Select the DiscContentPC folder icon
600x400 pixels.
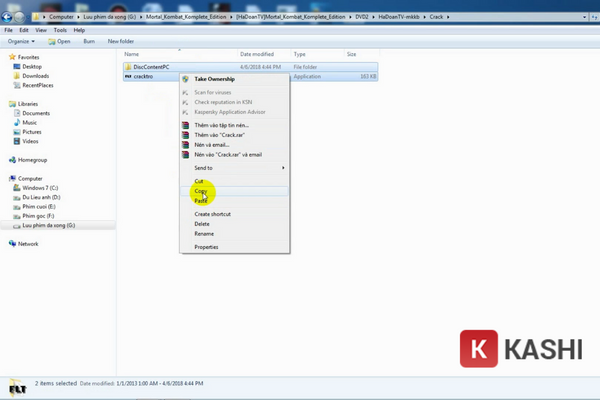(x=129, y=67)
